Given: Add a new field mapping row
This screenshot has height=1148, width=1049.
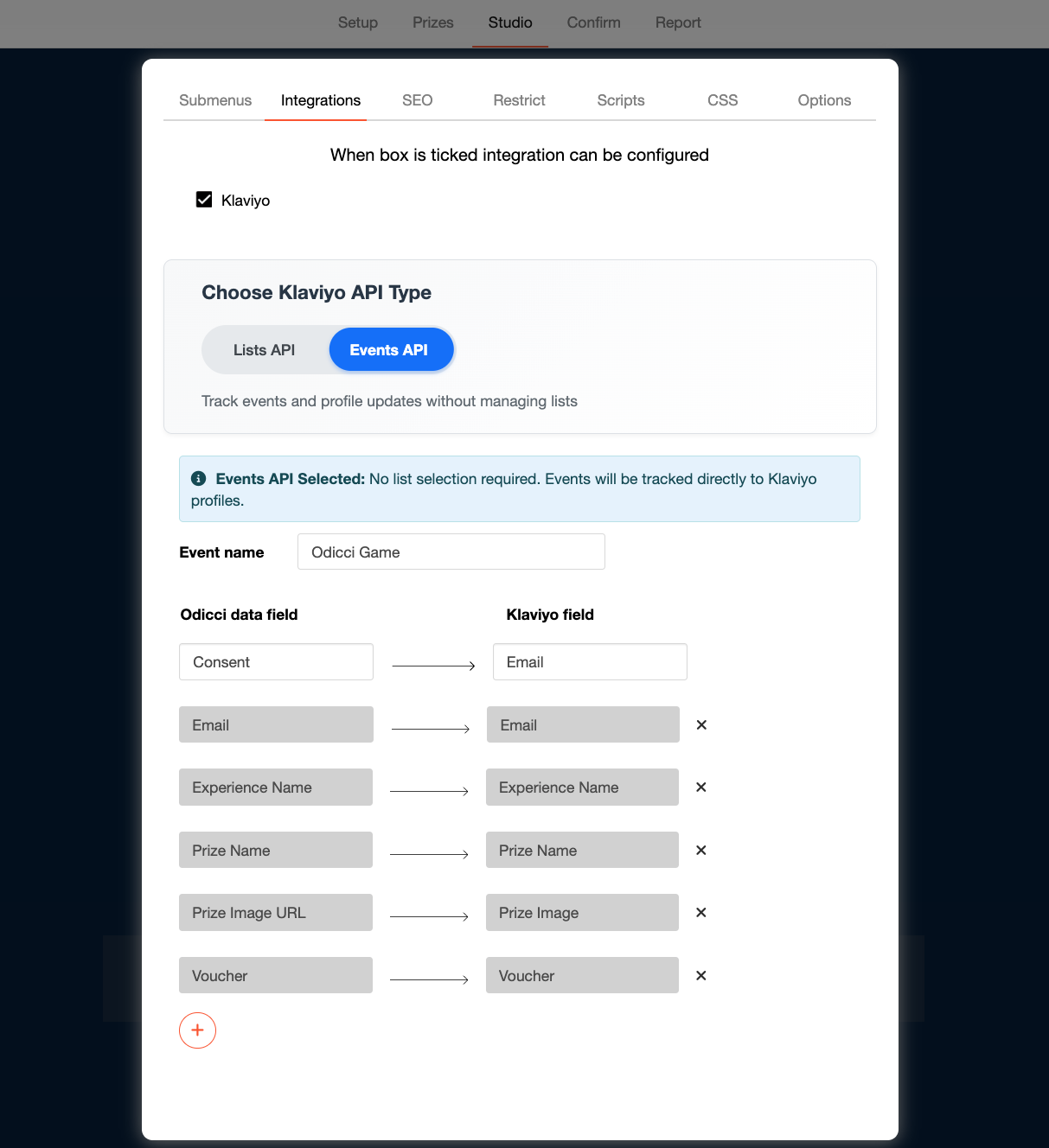Looking at the screenshot, I should [197, 1030].
